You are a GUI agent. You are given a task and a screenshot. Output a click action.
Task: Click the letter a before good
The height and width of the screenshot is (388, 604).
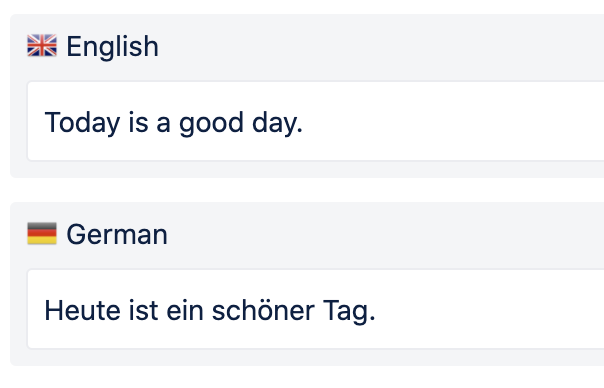[x=163, y=124]
